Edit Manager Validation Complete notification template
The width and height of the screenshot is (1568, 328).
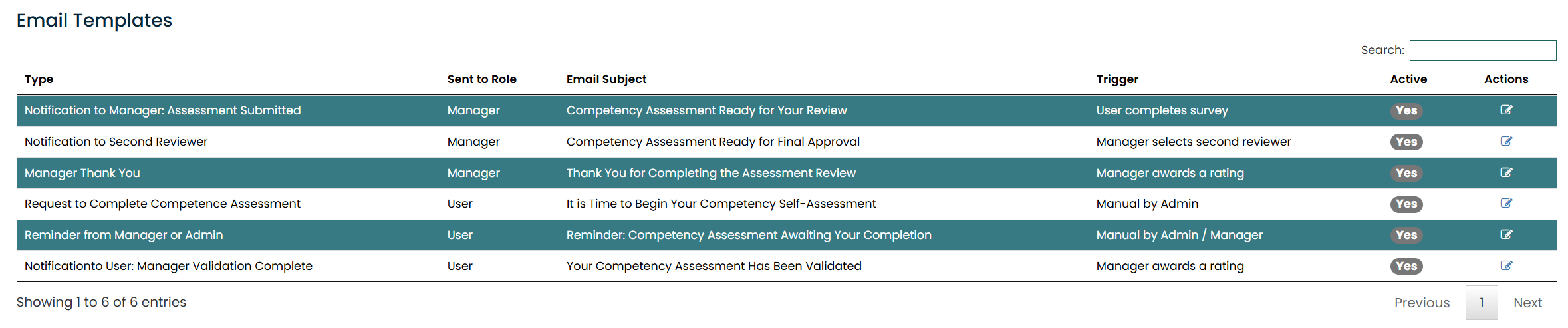tap(1506, 266)
